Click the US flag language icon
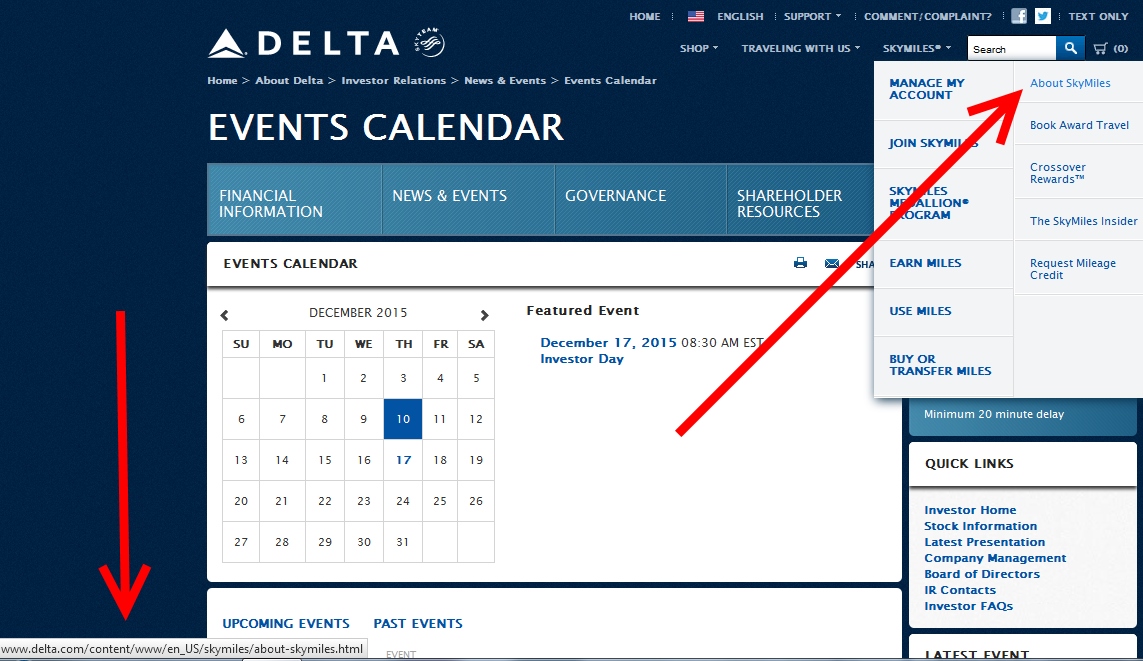 (696, 16)
